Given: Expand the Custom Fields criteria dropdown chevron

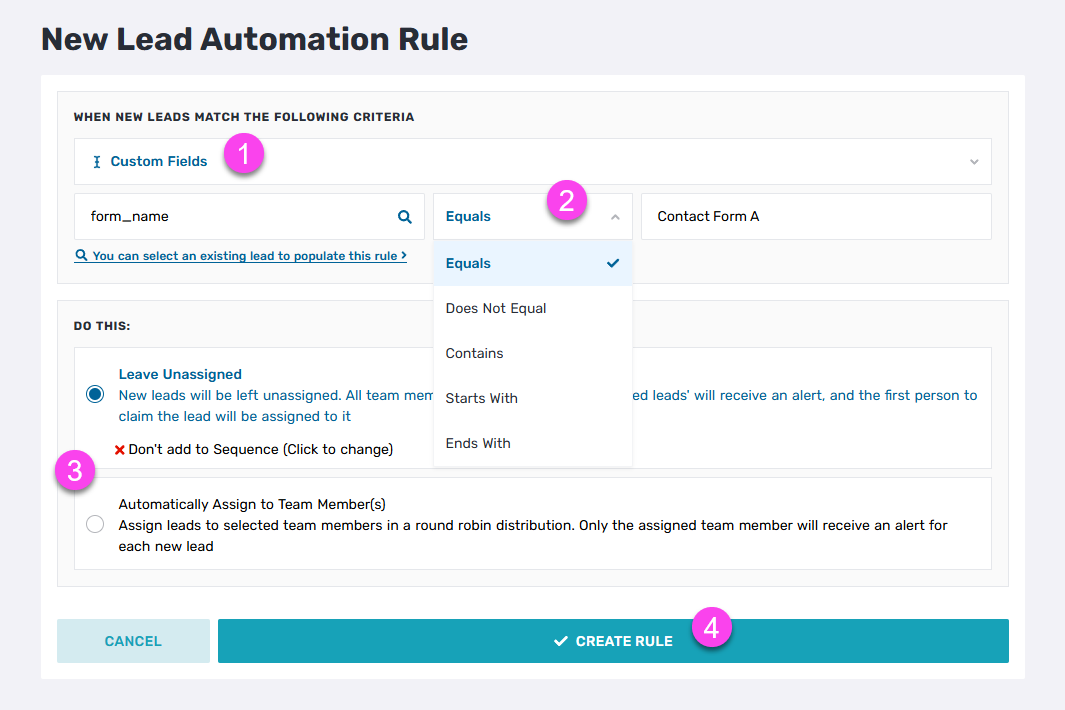Looking at the screenshot, I should 974,162.
